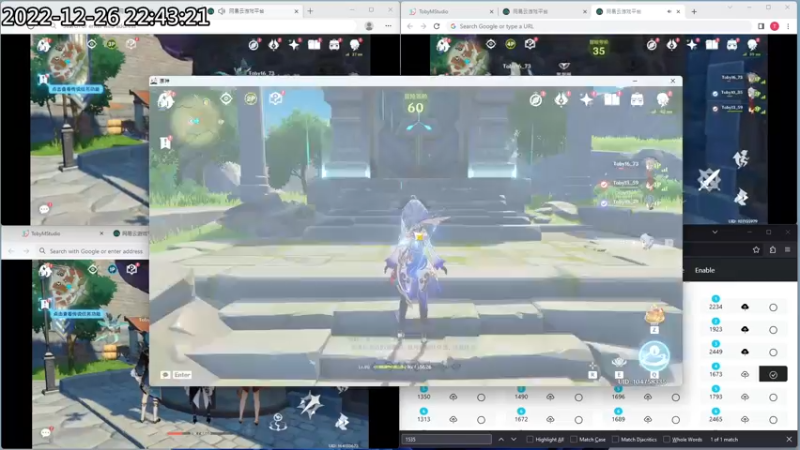
Task: Select the radio button for row 1923
Action: pos(773,330)
